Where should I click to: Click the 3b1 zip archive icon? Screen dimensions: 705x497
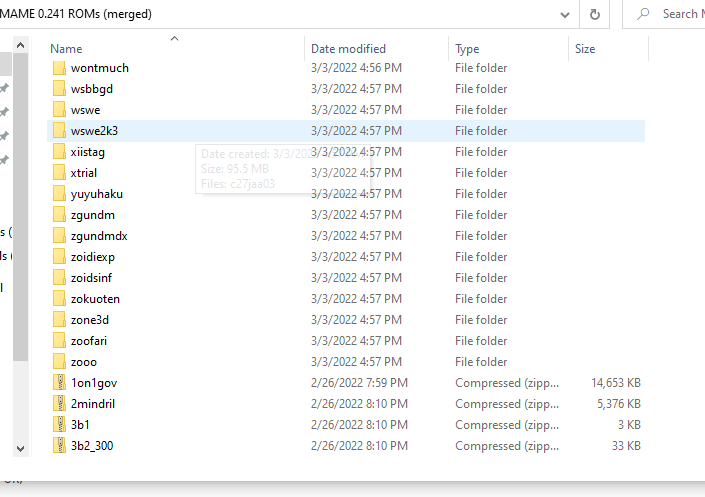(59, 425)
